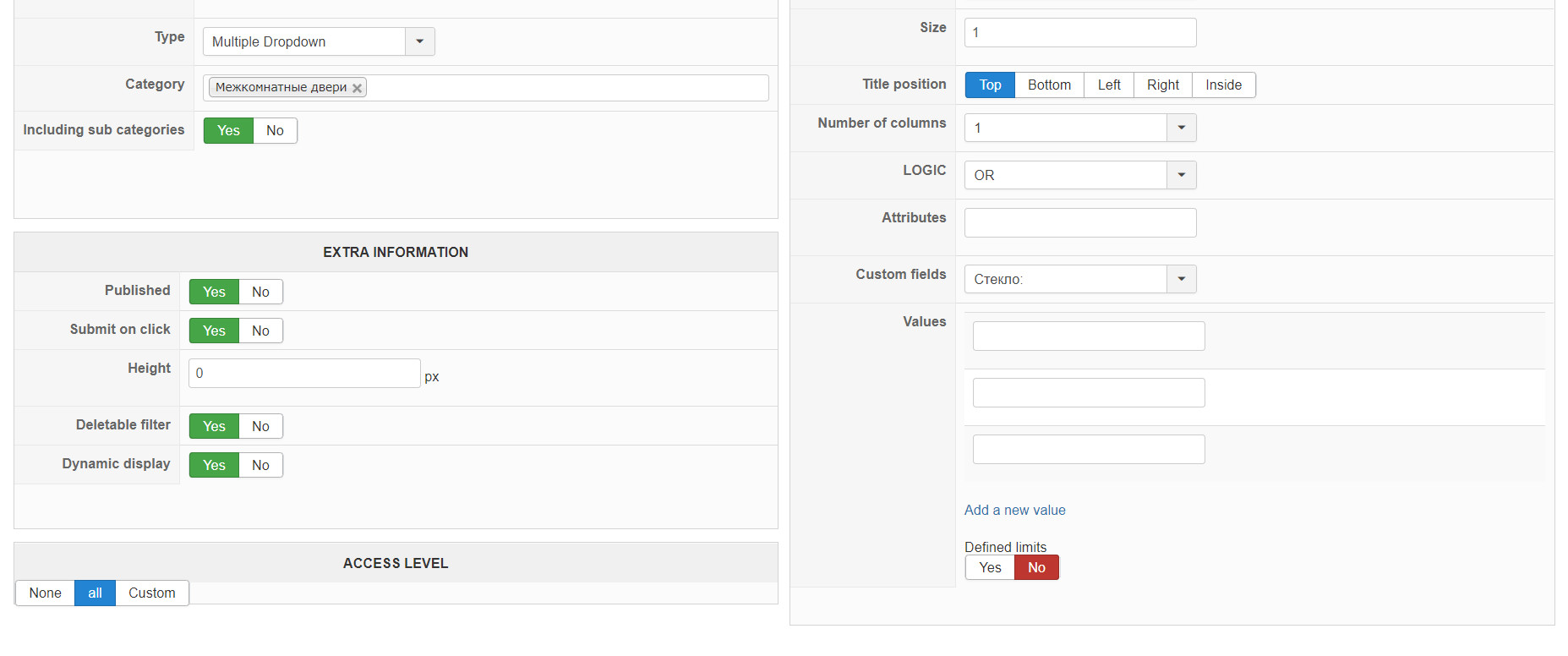Viewport: 1568px width, 656px height.
Task: Enable Defined limits with Yes
Action: pos(990,567)
